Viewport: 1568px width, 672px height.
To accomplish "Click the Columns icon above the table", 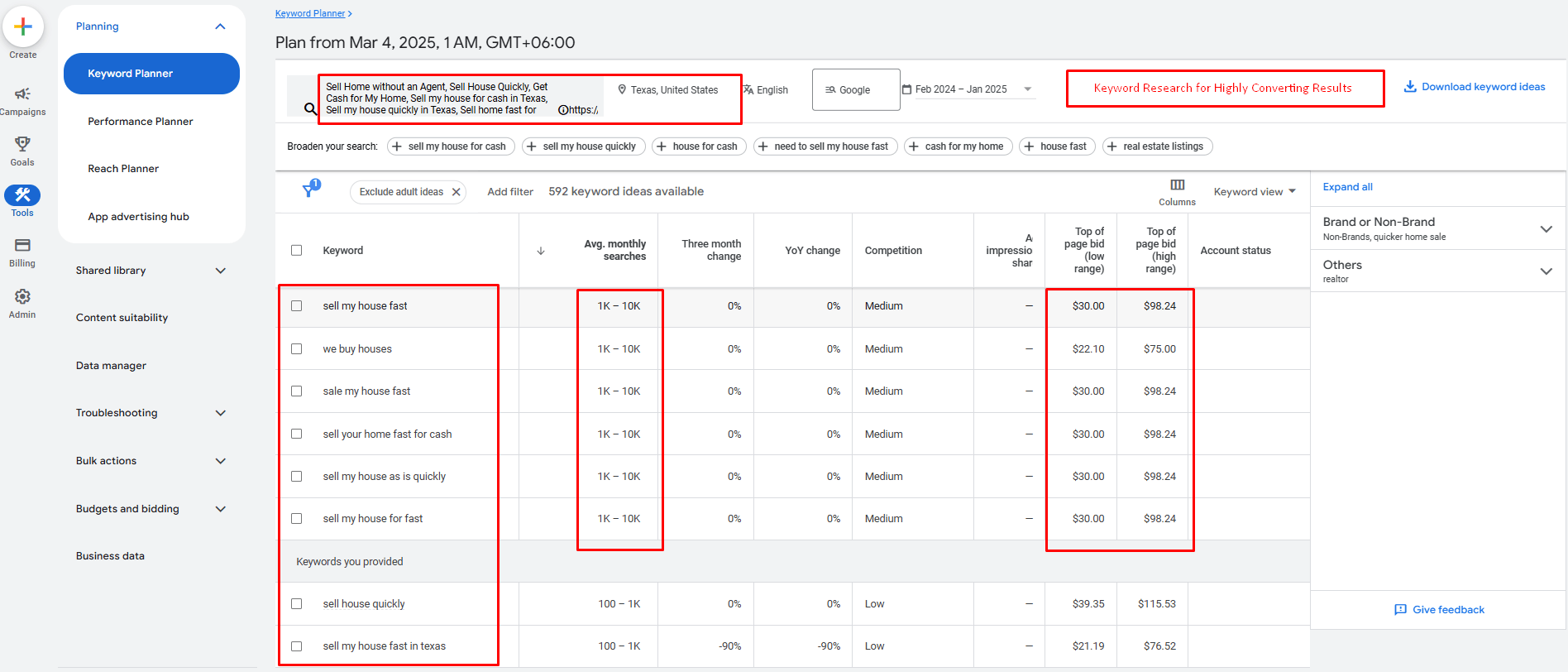I will tap(1177, 185).
